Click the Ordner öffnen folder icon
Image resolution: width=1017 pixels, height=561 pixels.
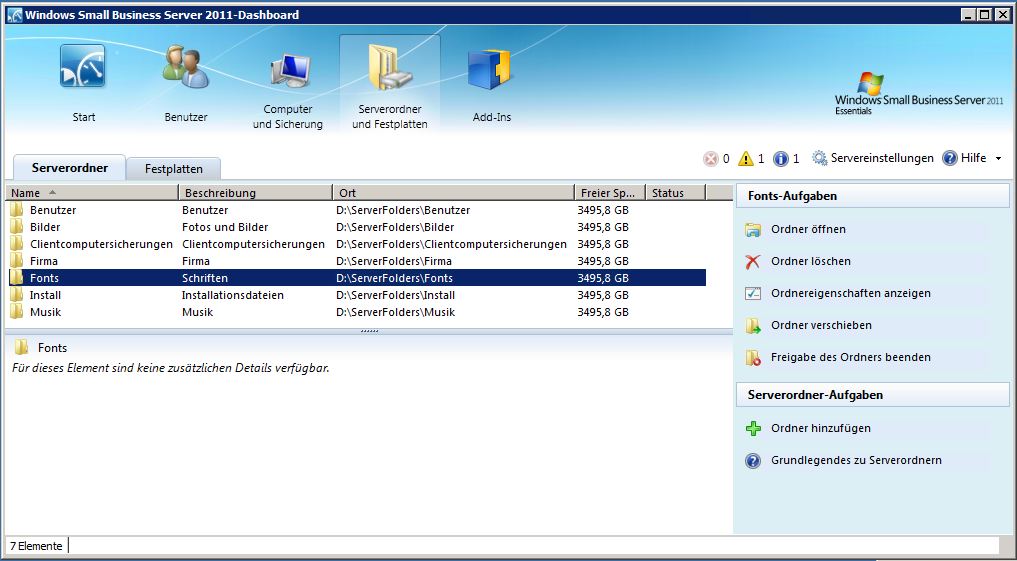(x=753, y=230)
